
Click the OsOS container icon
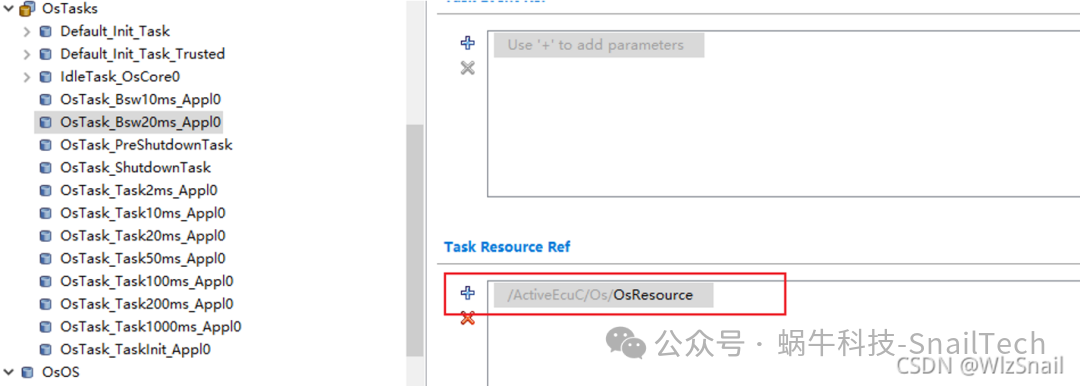[x=28, y=372]
